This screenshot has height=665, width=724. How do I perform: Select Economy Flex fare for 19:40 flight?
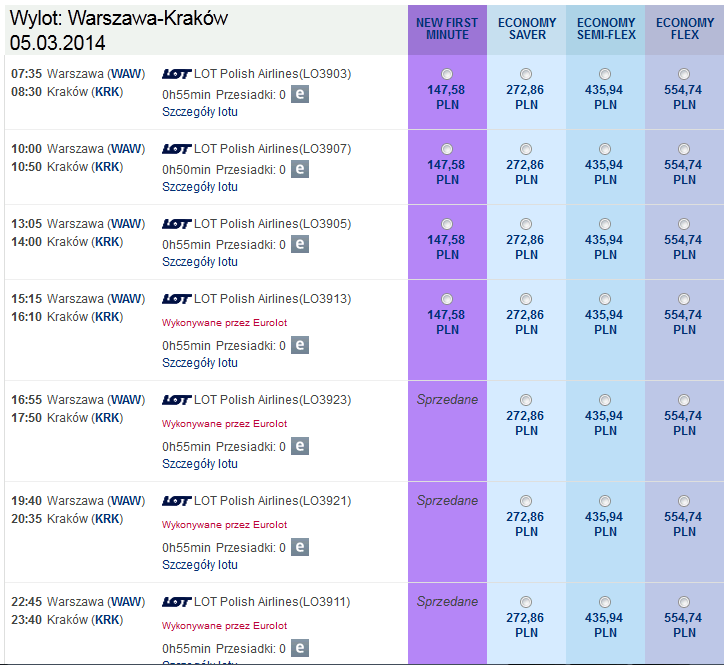[x=684, y=501]
